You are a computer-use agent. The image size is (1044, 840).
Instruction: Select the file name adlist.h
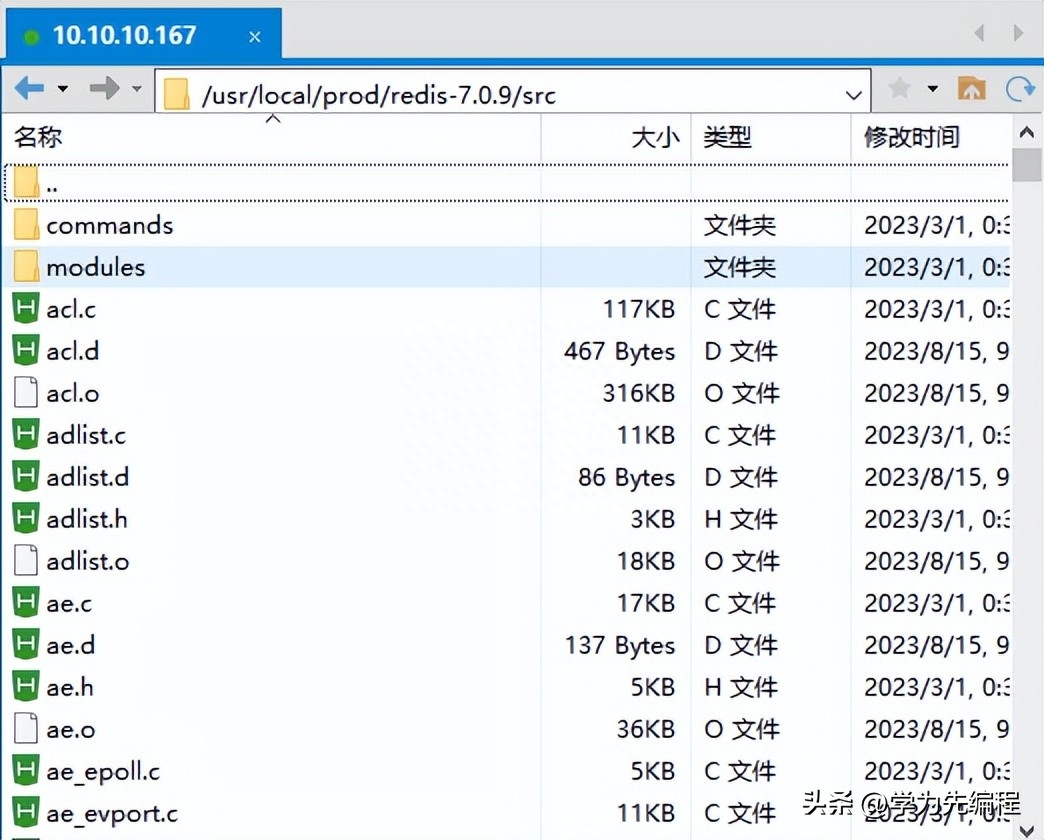pos(87,519)
